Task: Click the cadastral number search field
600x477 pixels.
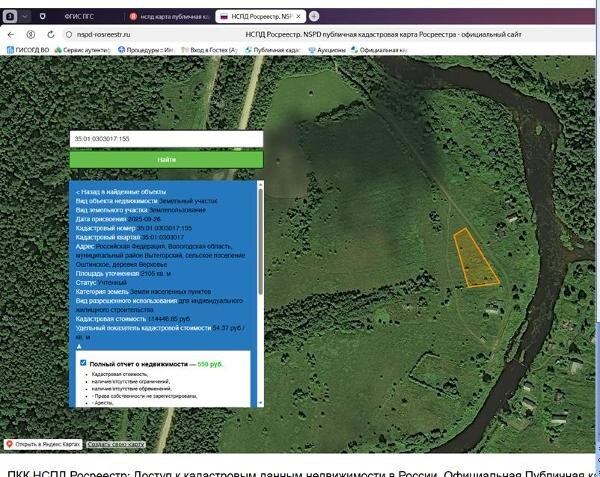Action: pos(166,139)
